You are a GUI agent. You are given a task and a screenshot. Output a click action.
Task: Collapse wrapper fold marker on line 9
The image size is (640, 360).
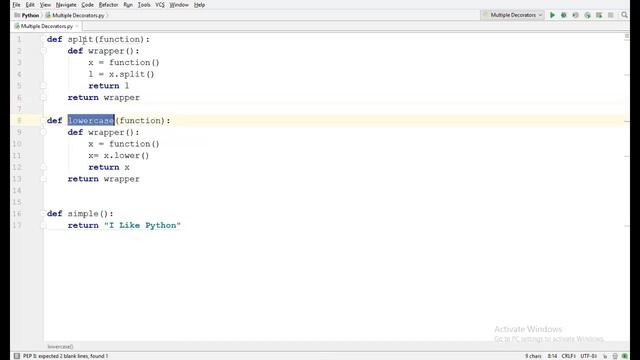[x=43, y=132]
